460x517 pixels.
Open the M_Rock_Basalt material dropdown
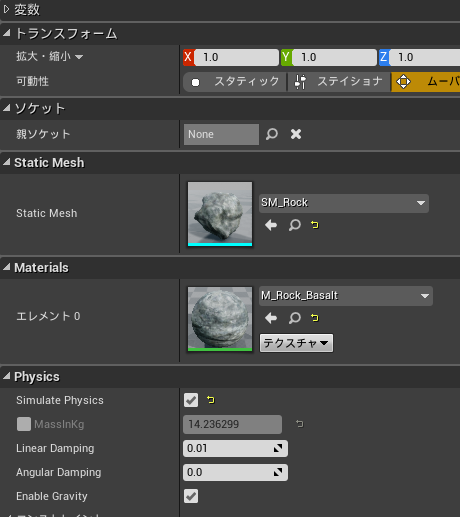pyautogui.click(x=346, y=296)
